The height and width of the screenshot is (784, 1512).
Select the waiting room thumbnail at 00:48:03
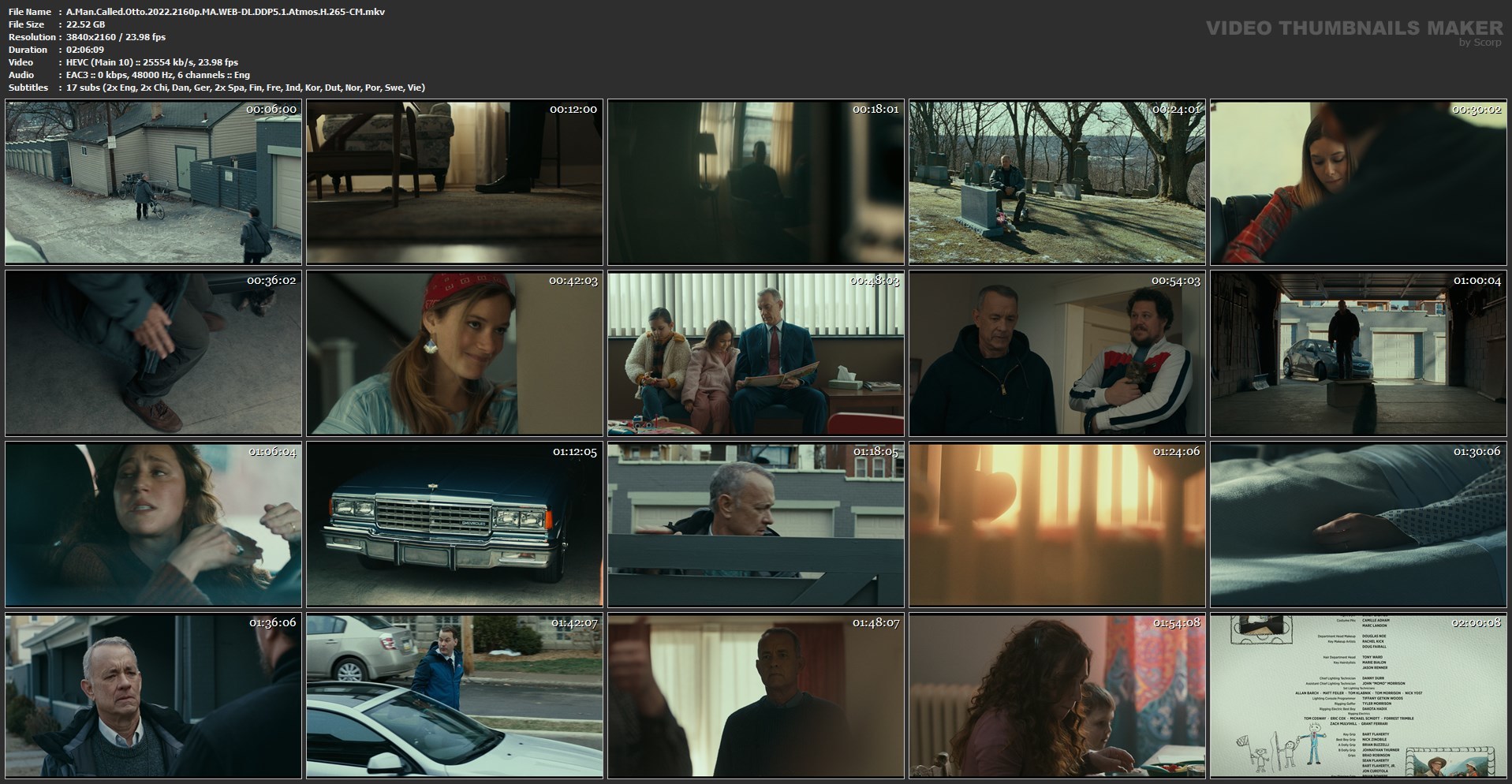point(756,353)
